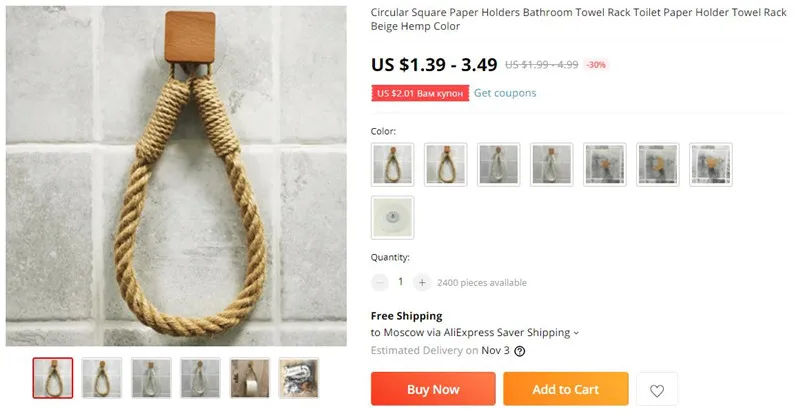Open the Get coupons link
Viewport: 800px width, 413px height.
coord(505,93)
